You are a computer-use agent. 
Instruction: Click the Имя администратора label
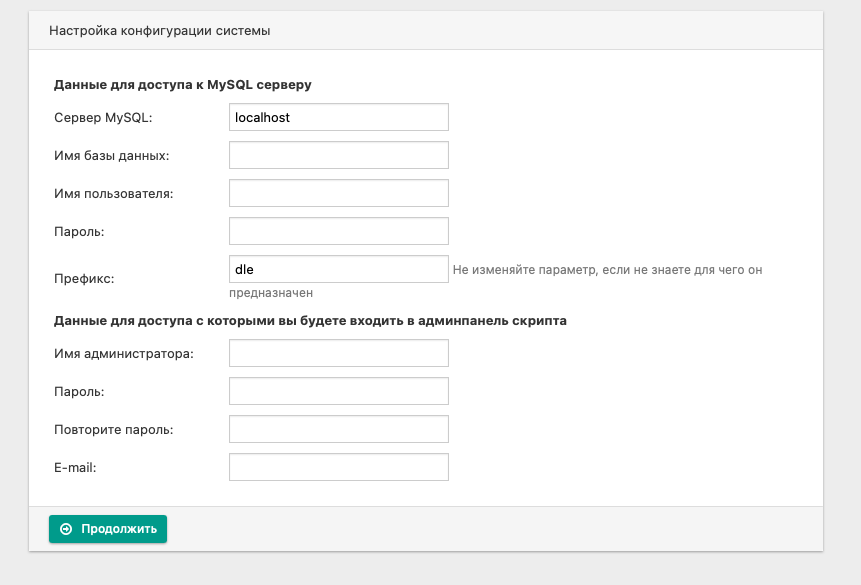tap(124, 354)
